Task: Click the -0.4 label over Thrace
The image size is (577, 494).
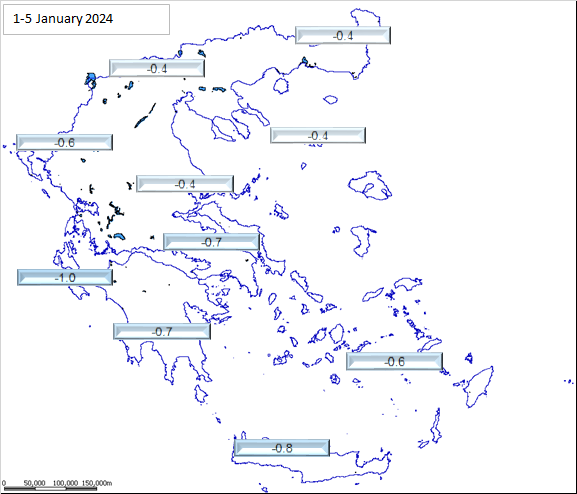Action: [x=343, y=35]
